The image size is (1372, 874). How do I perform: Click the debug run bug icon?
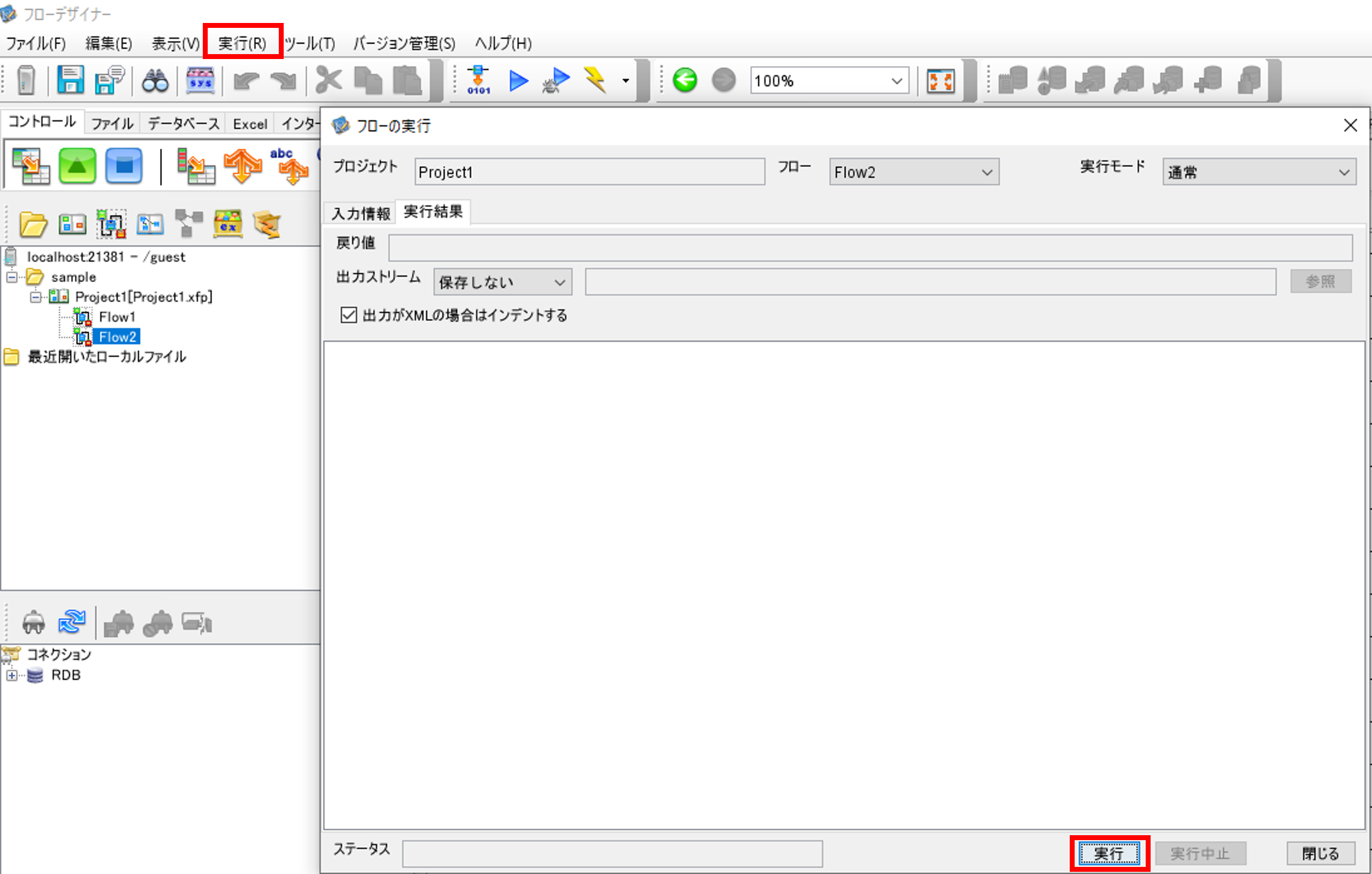555,80
